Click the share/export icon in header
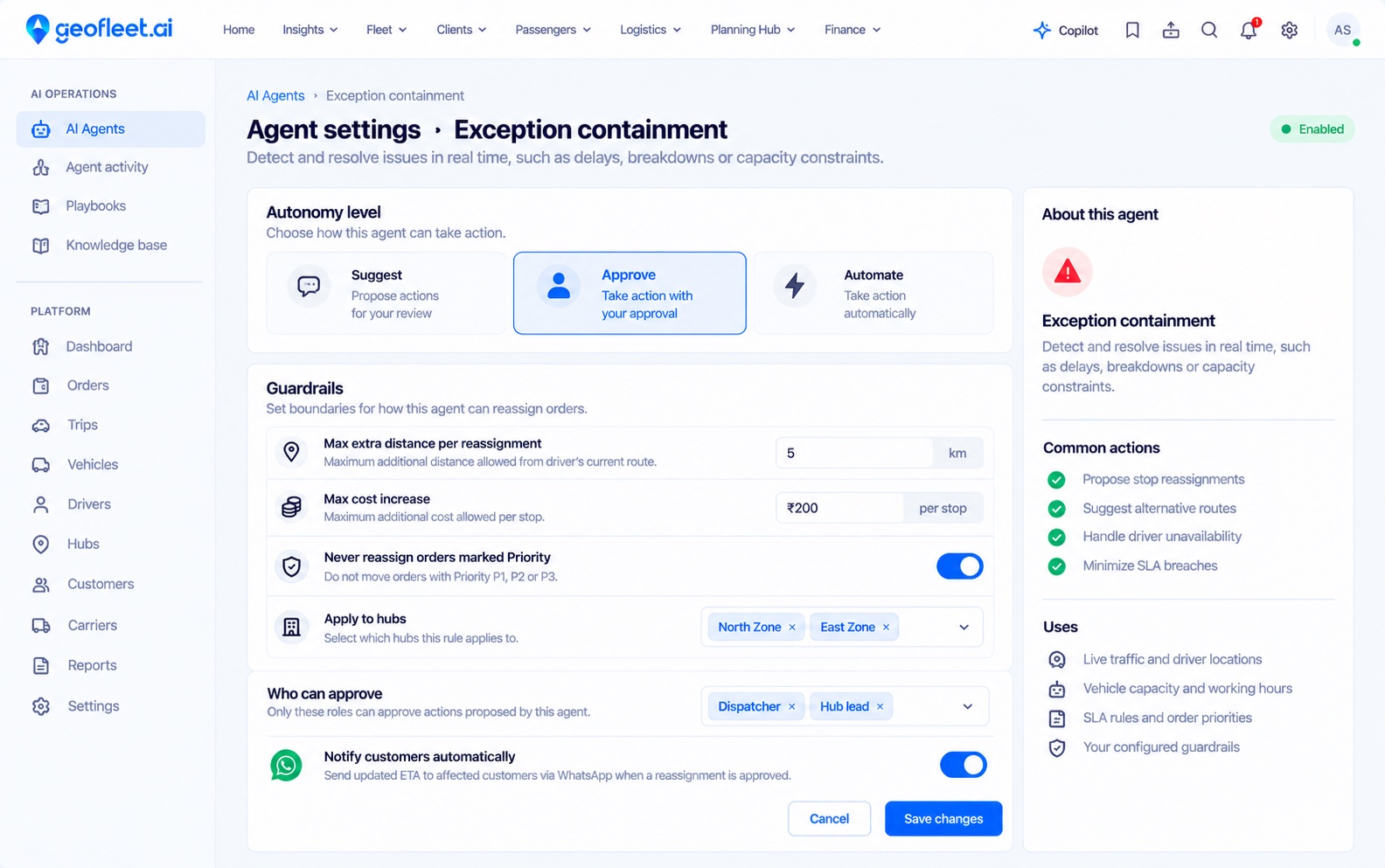Screen dimensions: 1385x868 click(x=1171, y=31)
